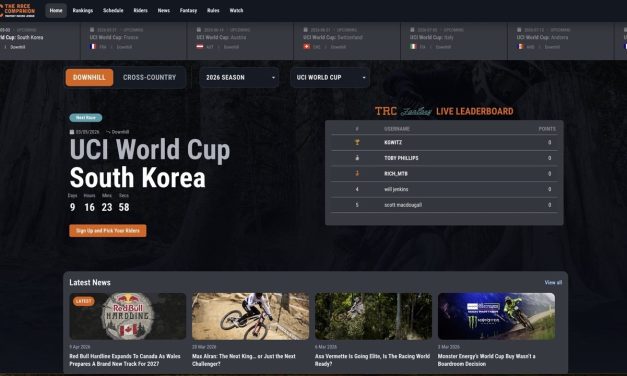This screenshot has width=627, height=376.
Task: Click calendar icon on Switzerland race card
Action: pos(306,30)
